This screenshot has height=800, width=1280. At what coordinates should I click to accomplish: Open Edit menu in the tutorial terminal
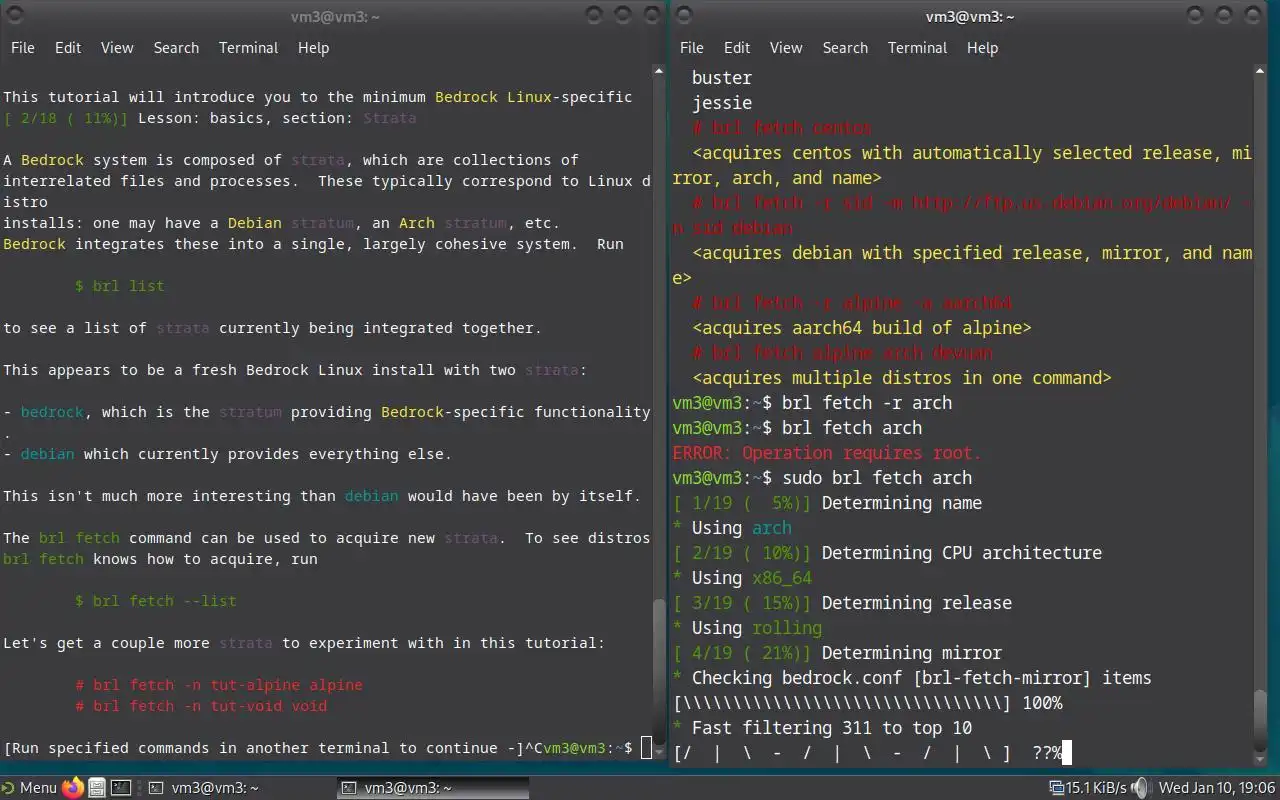click(x=68, y=48)
